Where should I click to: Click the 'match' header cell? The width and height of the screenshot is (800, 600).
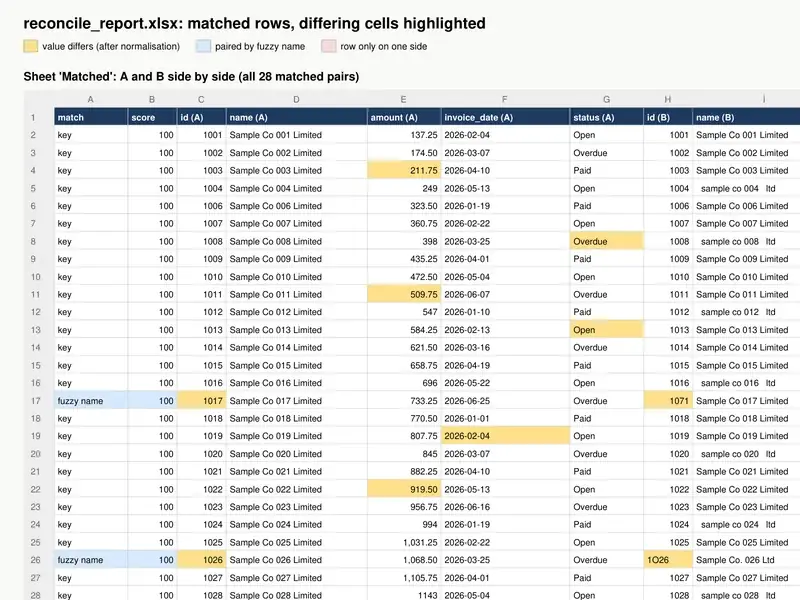click(91, 117)
